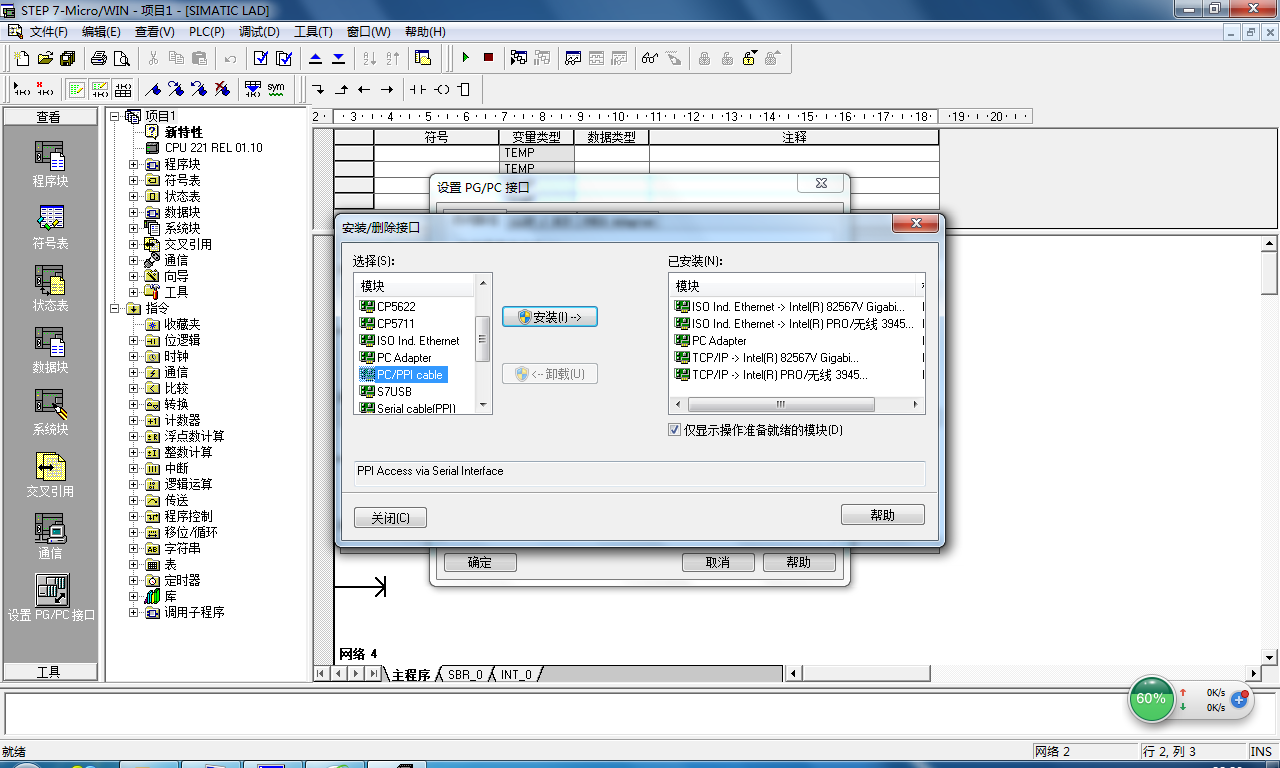Viewport: 1280px width, 768px height.
Task: Open 程序块 in the left navigation bar
Action: (x=49, y=164)
